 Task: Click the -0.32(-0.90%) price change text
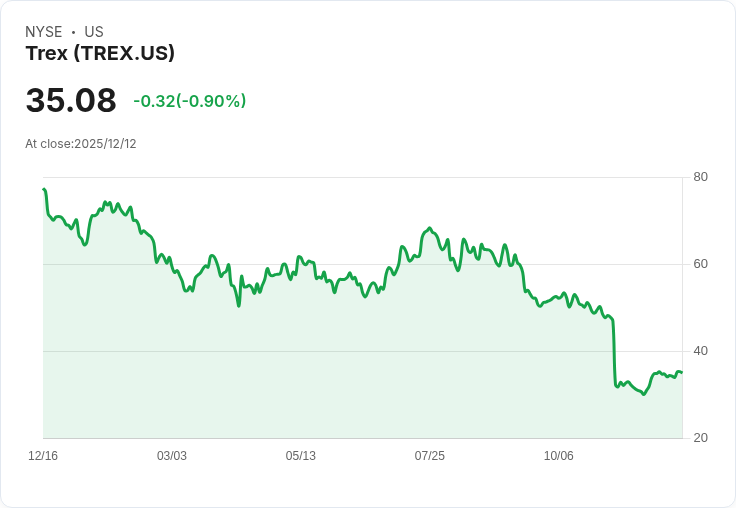190,101
